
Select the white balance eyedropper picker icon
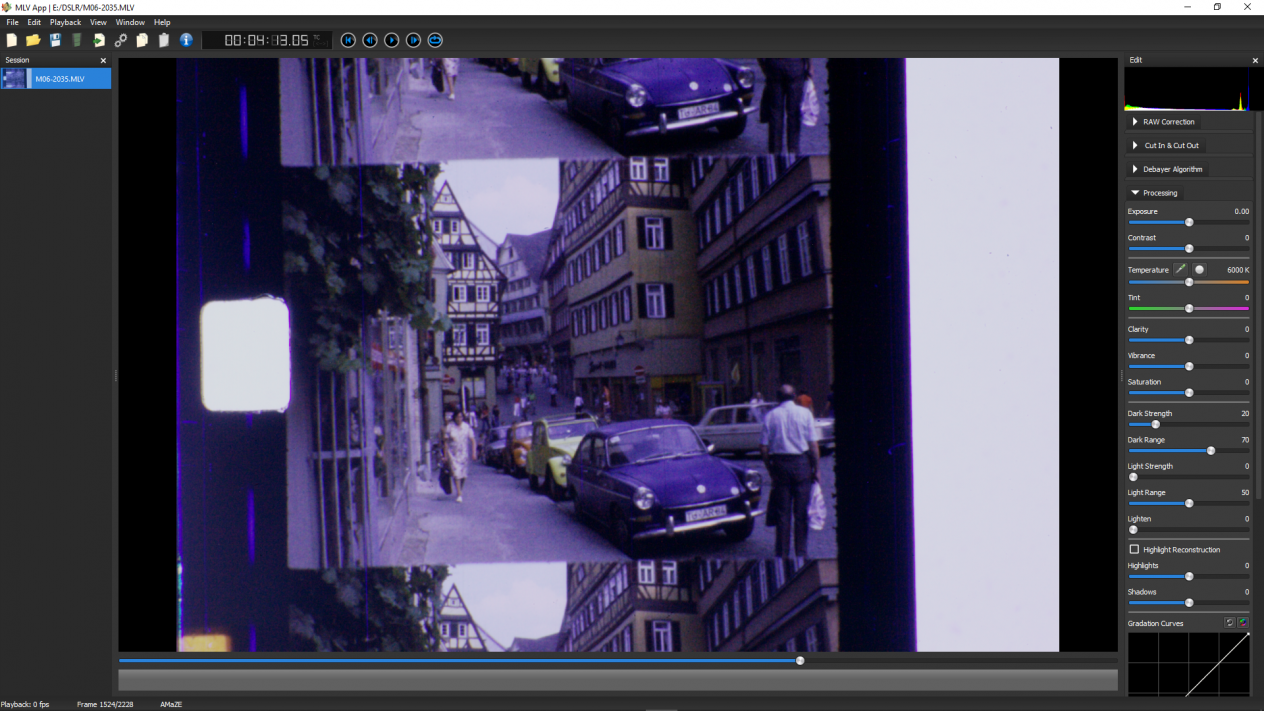1181,270
